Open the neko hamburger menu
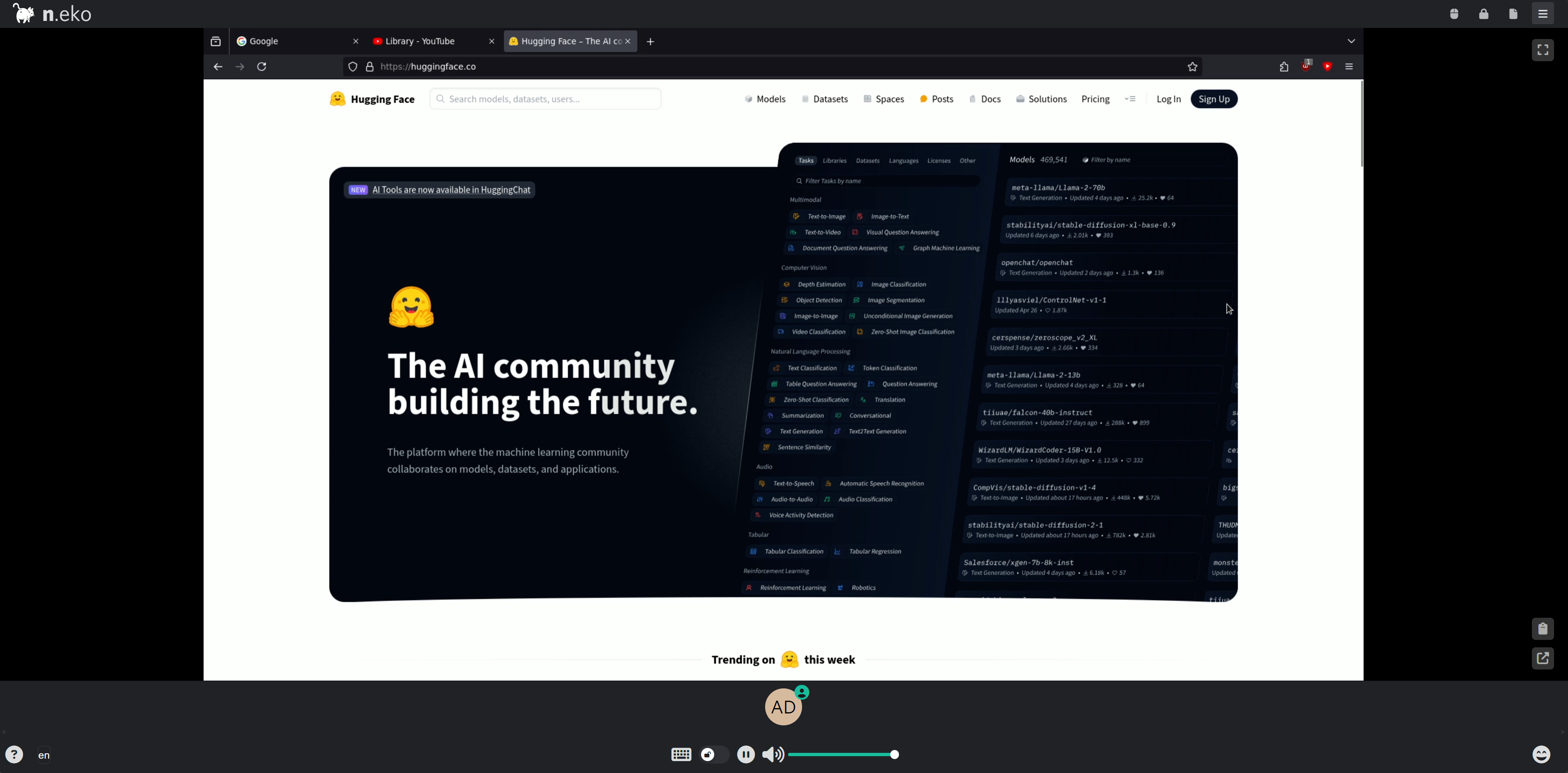The height and width of the screenshot is (773, 1568). (1543, 14)
